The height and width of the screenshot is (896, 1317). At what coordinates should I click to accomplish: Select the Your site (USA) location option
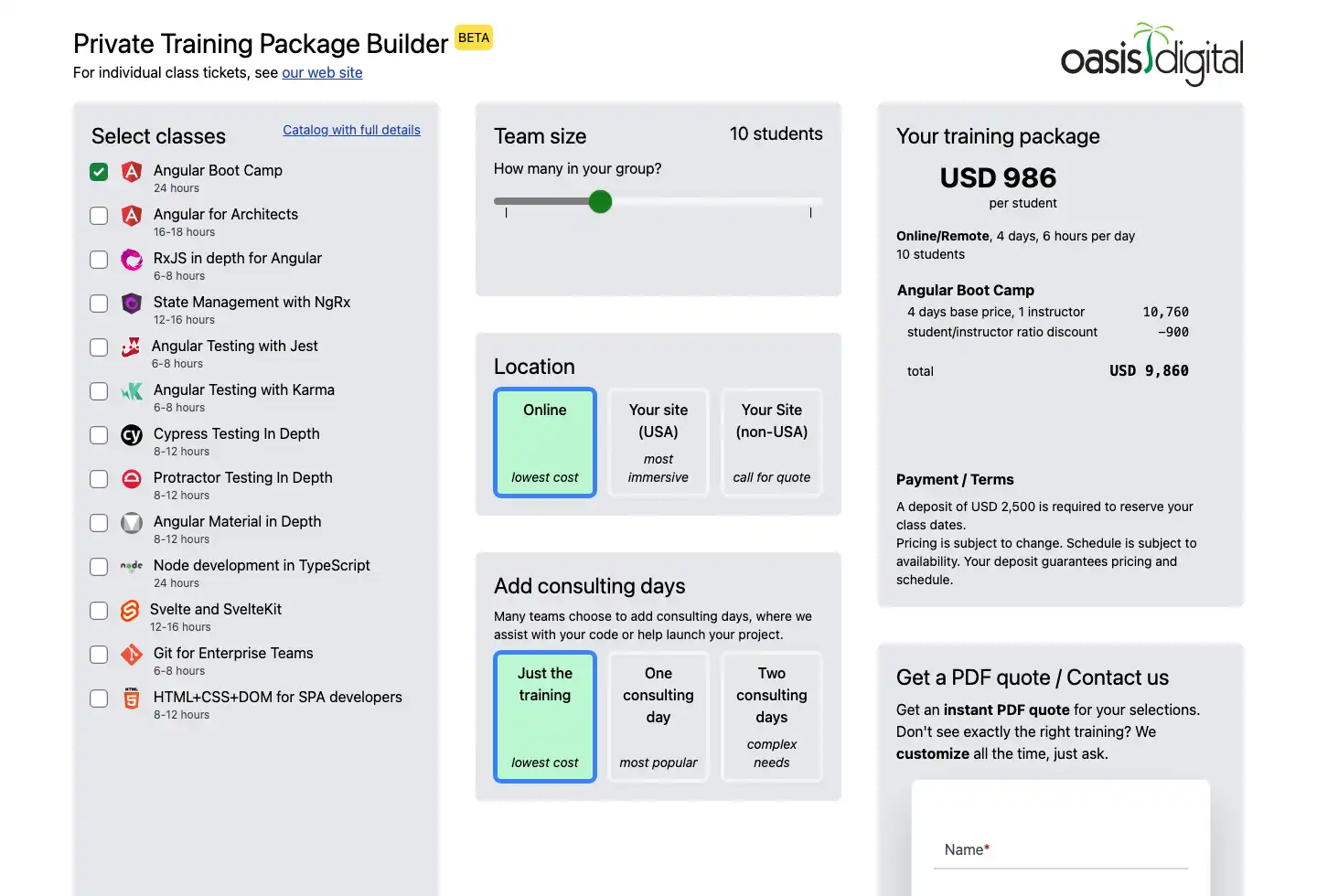658,443
